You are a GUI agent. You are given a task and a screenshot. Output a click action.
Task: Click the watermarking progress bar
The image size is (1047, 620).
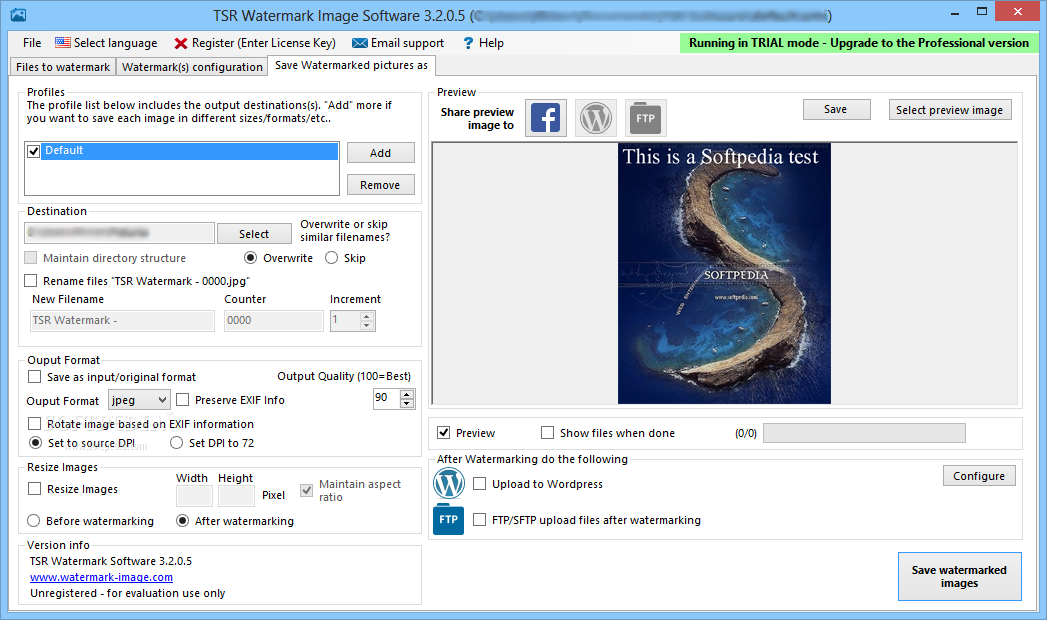pyautogui.click(x=864, y=432)
